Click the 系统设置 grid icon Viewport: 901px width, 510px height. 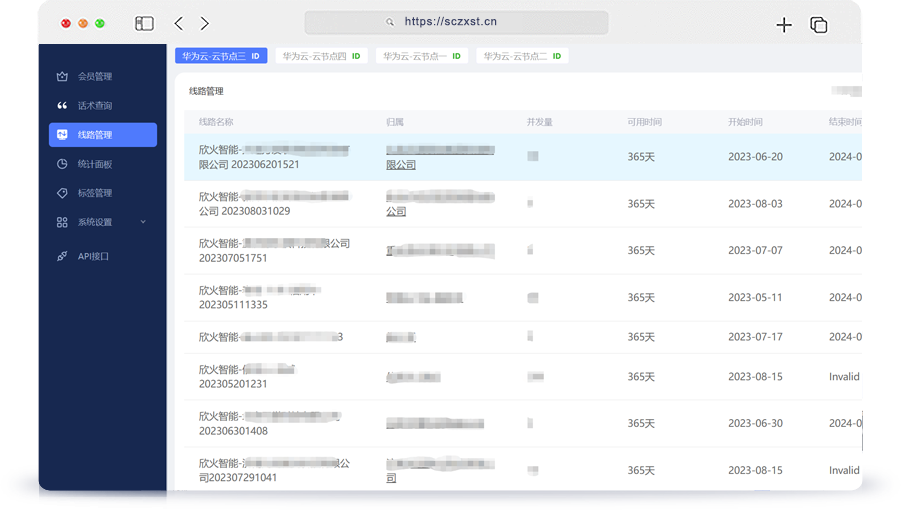[x=62, y=222]
